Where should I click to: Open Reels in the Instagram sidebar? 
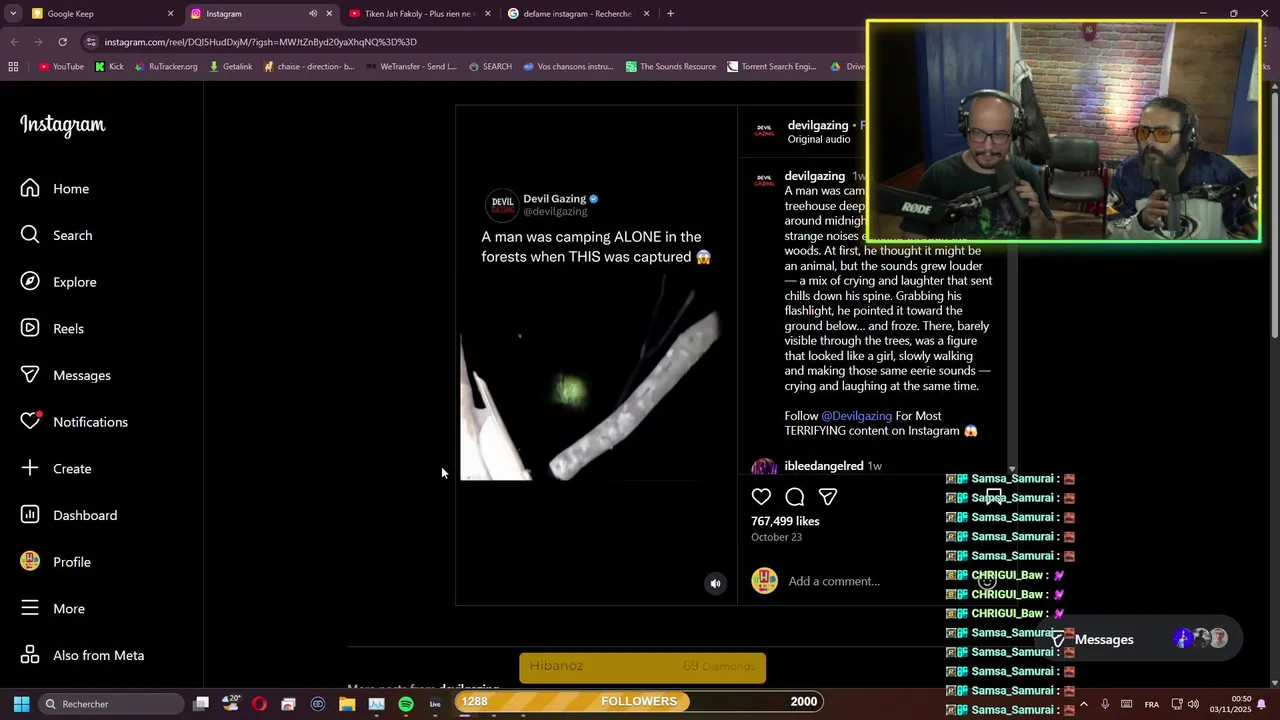point(53,329)
